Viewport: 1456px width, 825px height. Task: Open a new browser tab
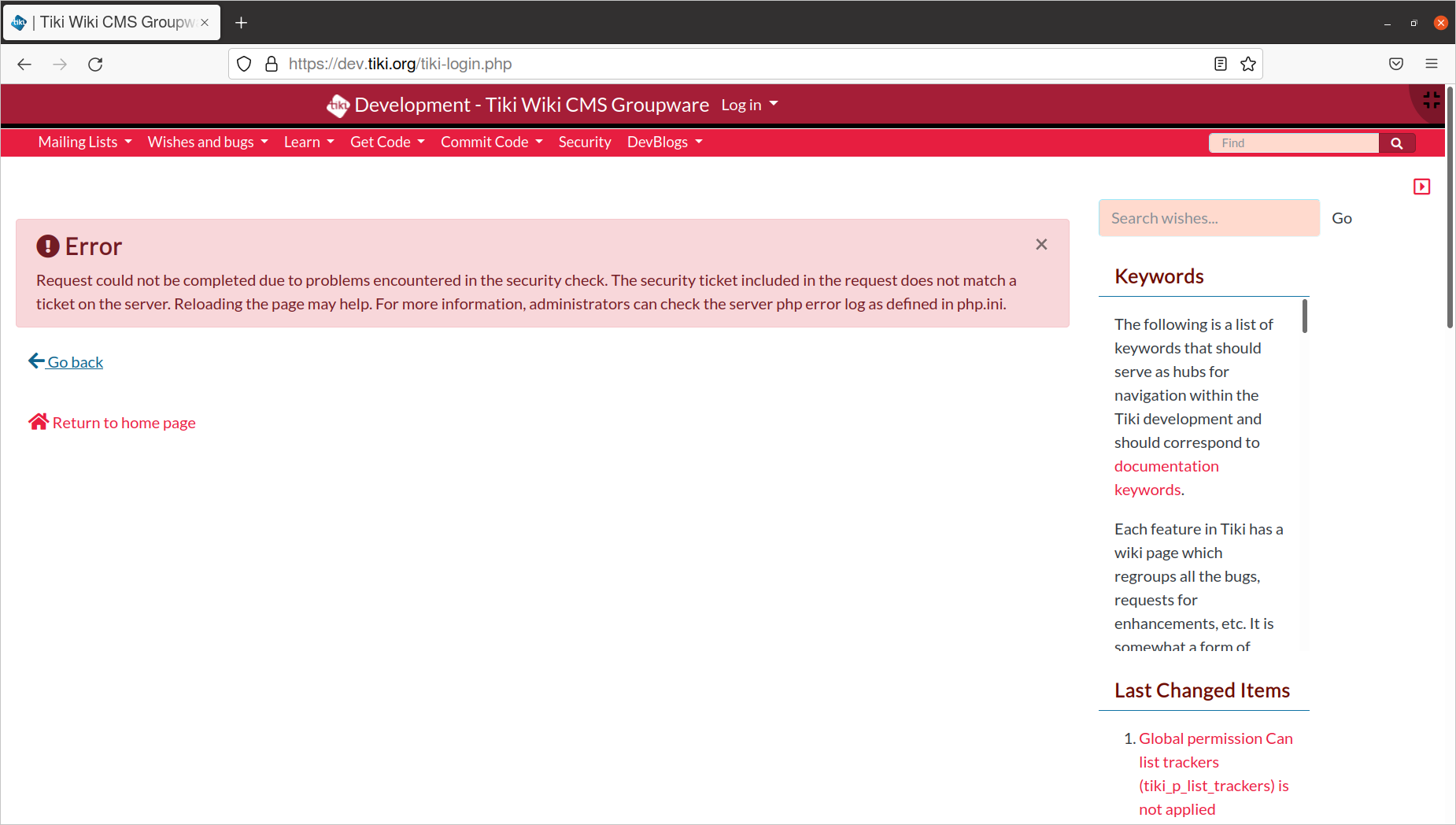pyautogui.click(x=242, y=23)
